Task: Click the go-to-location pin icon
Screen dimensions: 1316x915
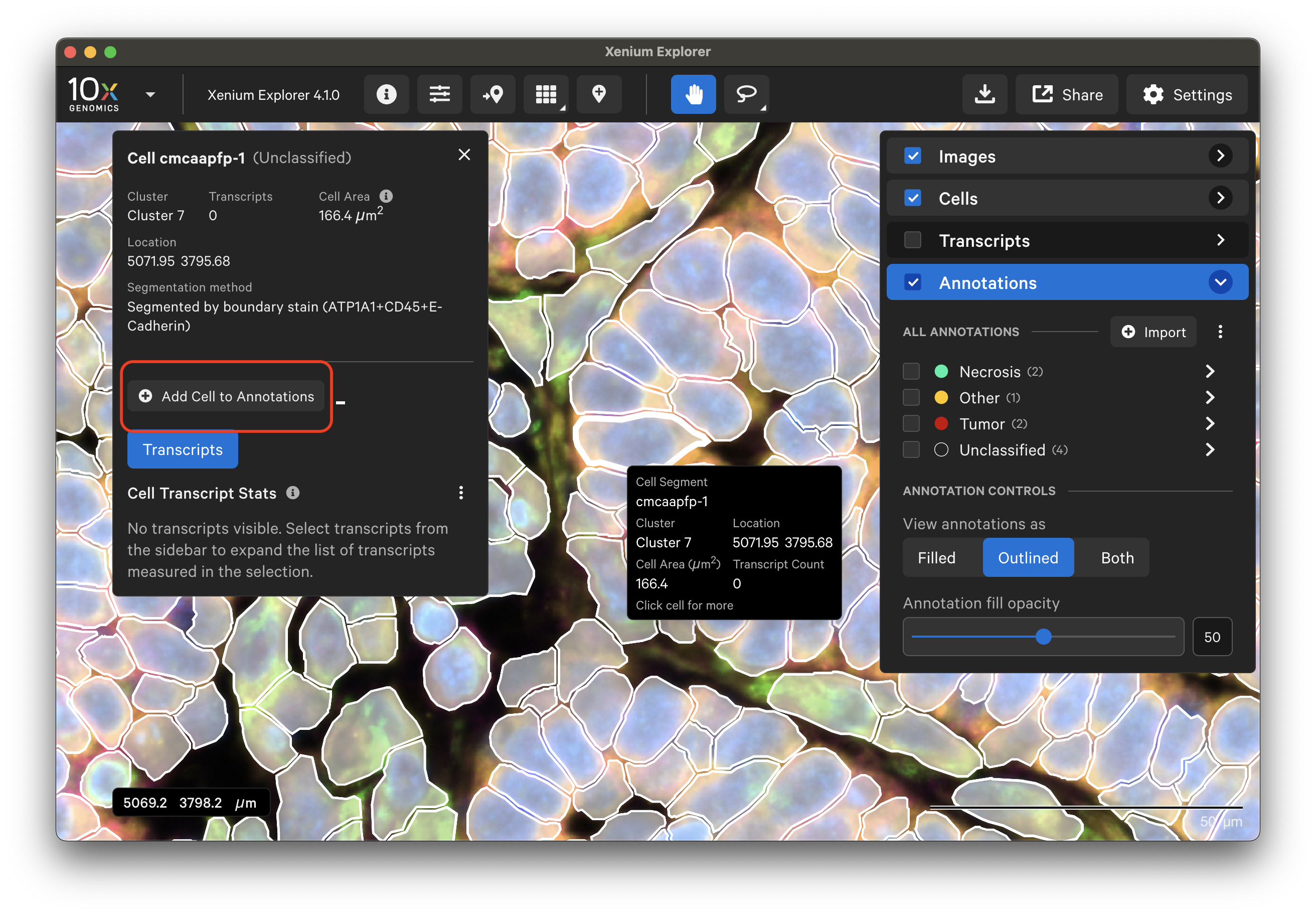Action: pyautogui.click(x=492, y=94)
